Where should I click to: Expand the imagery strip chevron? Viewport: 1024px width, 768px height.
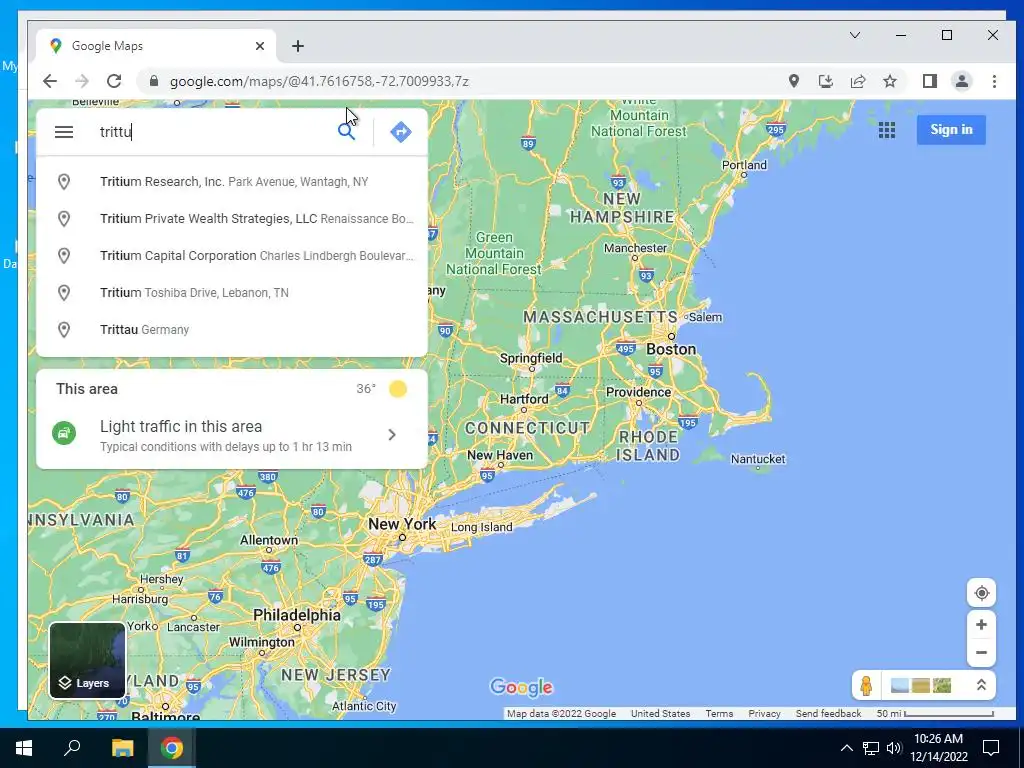[x=981, y=685]
